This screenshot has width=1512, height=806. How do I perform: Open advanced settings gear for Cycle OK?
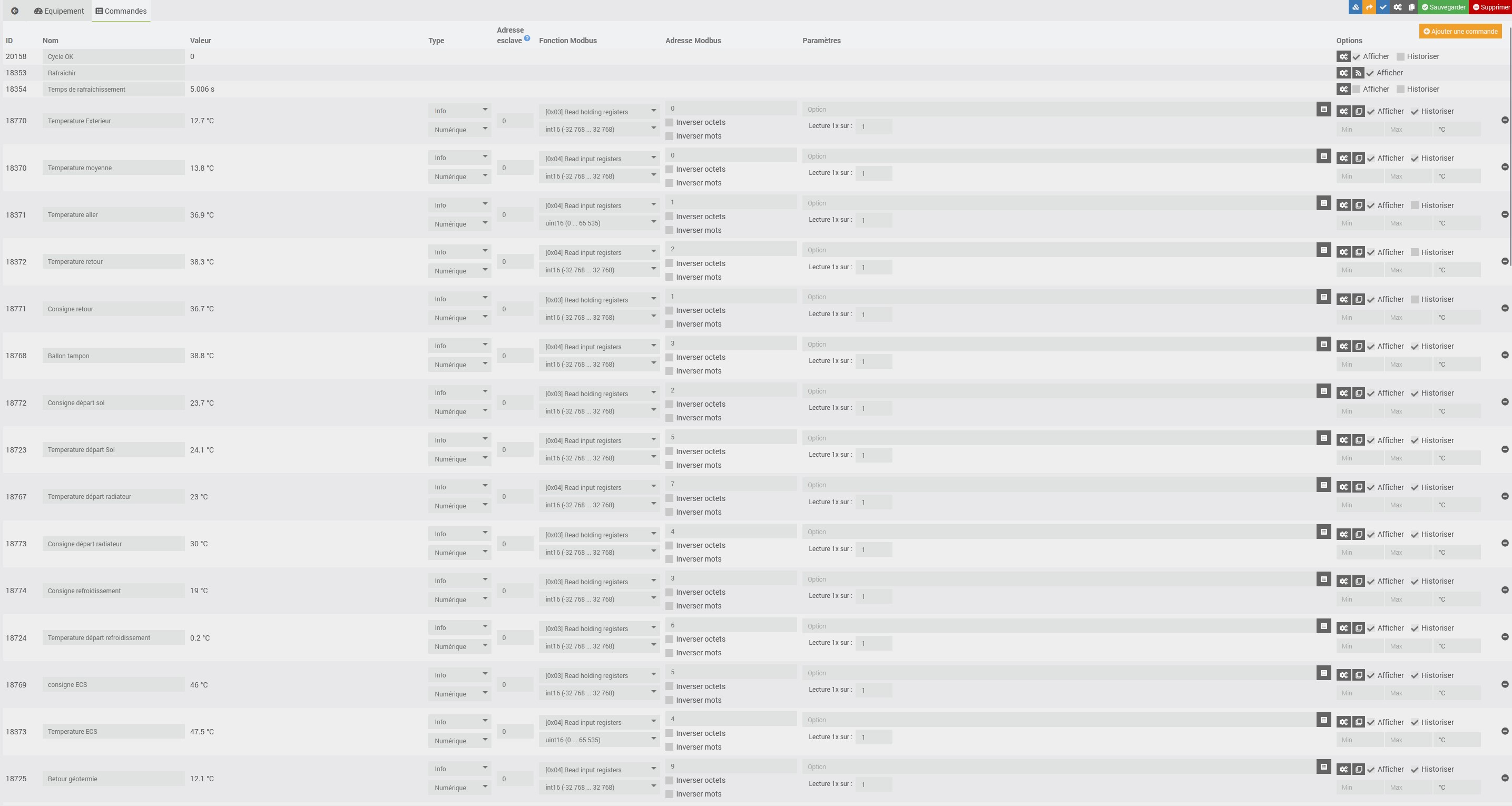click(1343, 56)
